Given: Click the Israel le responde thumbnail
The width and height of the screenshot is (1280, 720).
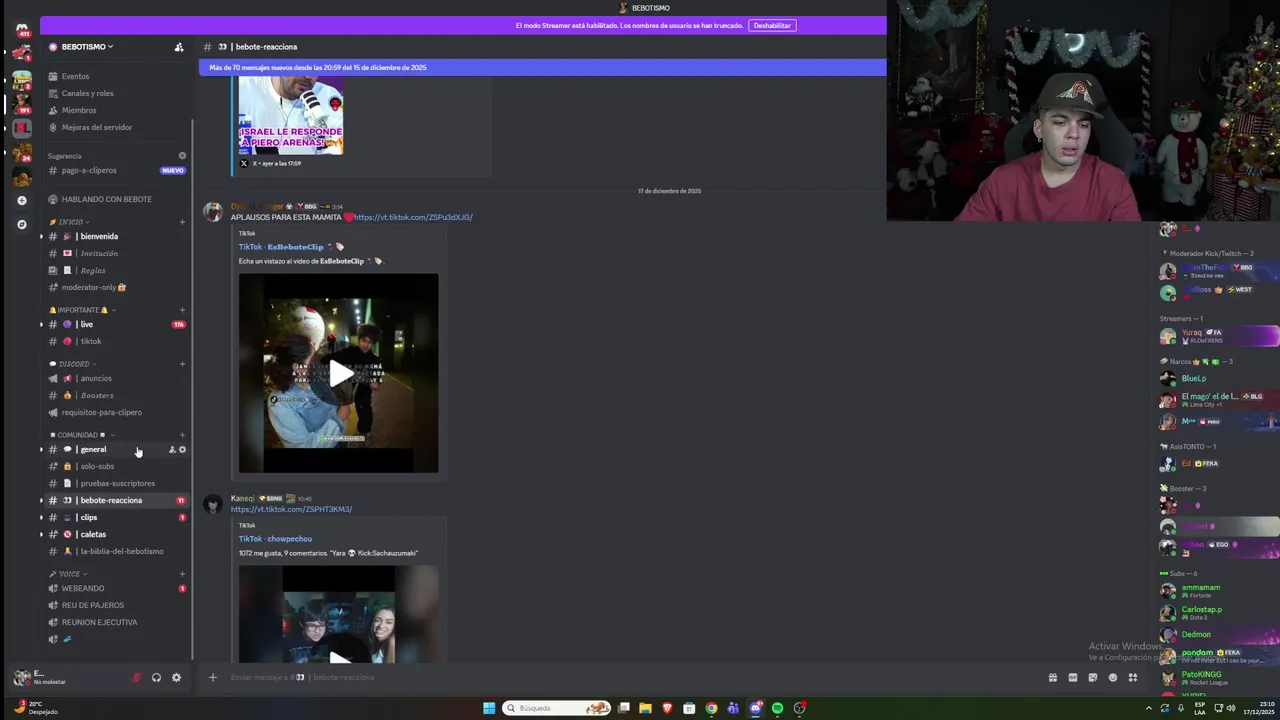Looking at the screenshot, I should (x=291, y=116).
